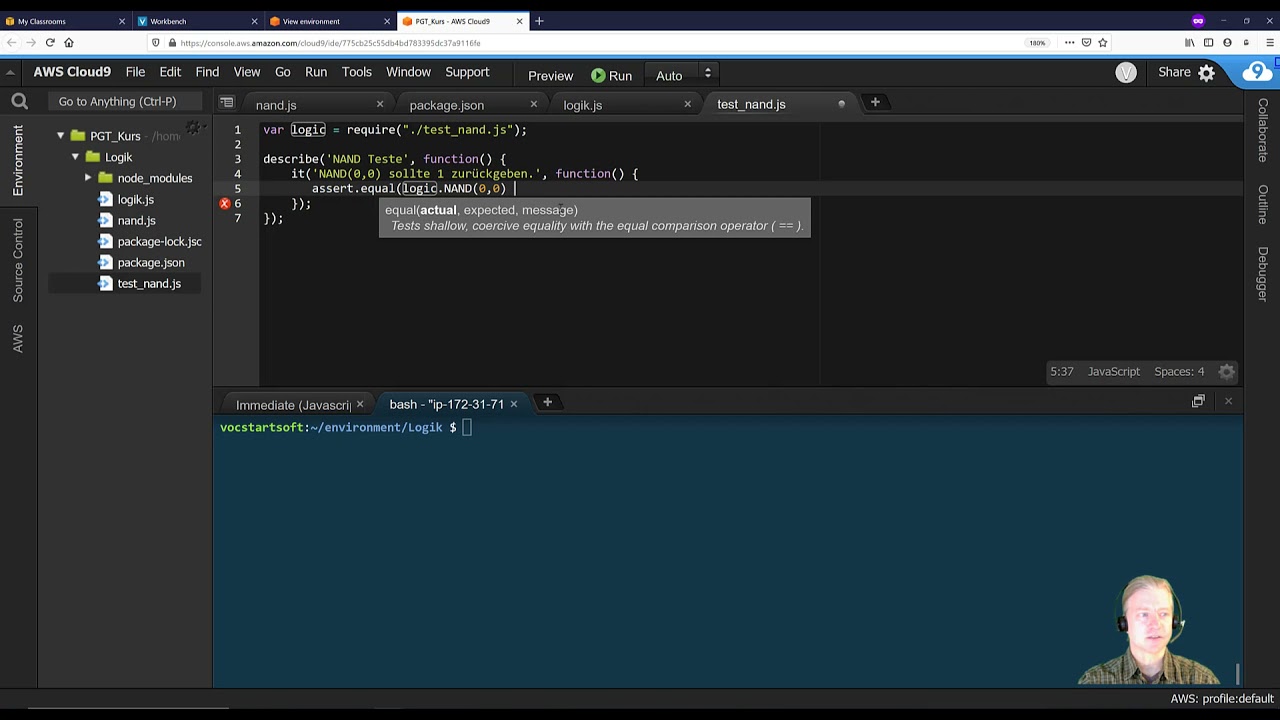Click the Share button
Screen dimensions: 1280x720
1174,72
